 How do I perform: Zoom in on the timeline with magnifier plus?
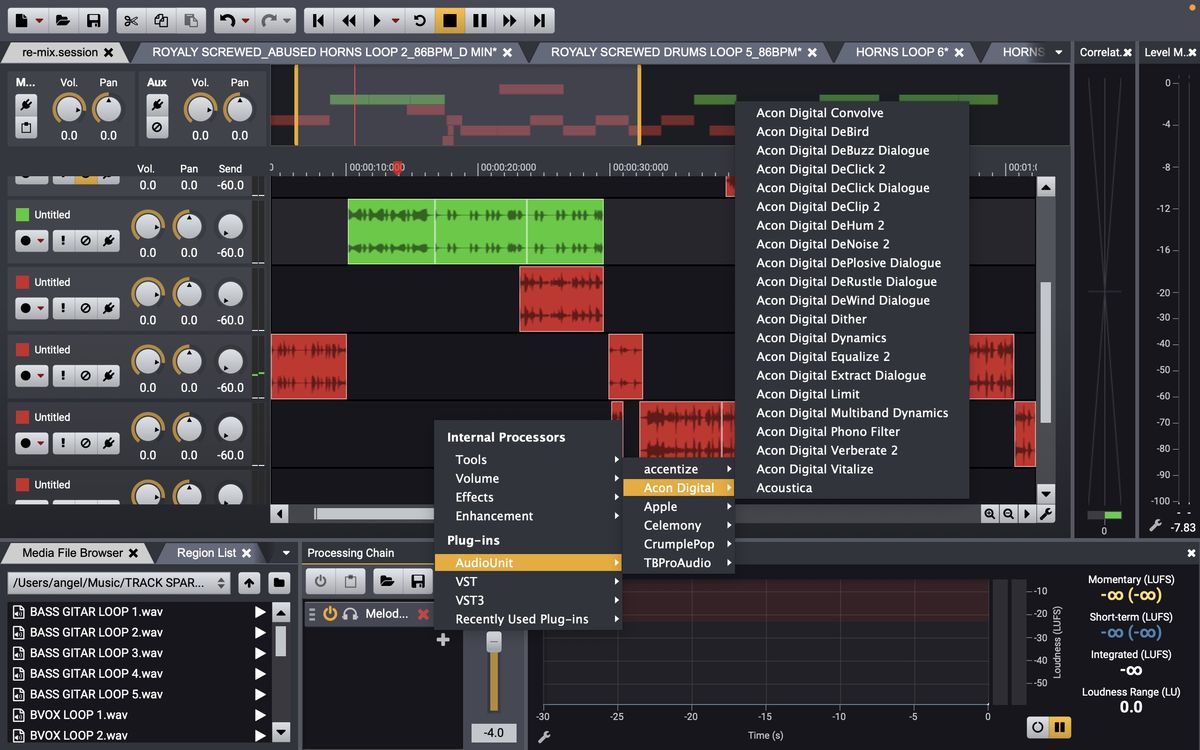tap(989, 514)
